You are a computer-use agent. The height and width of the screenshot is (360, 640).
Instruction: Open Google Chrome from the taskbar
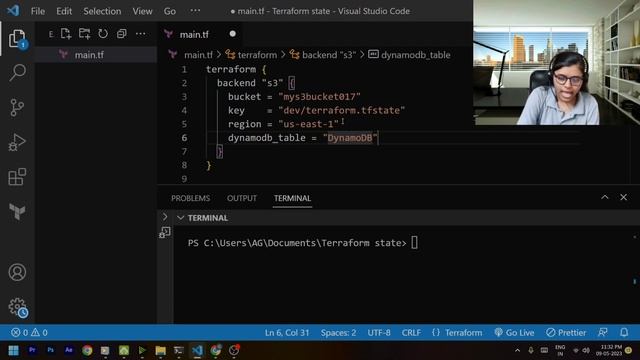pos(87,350)
